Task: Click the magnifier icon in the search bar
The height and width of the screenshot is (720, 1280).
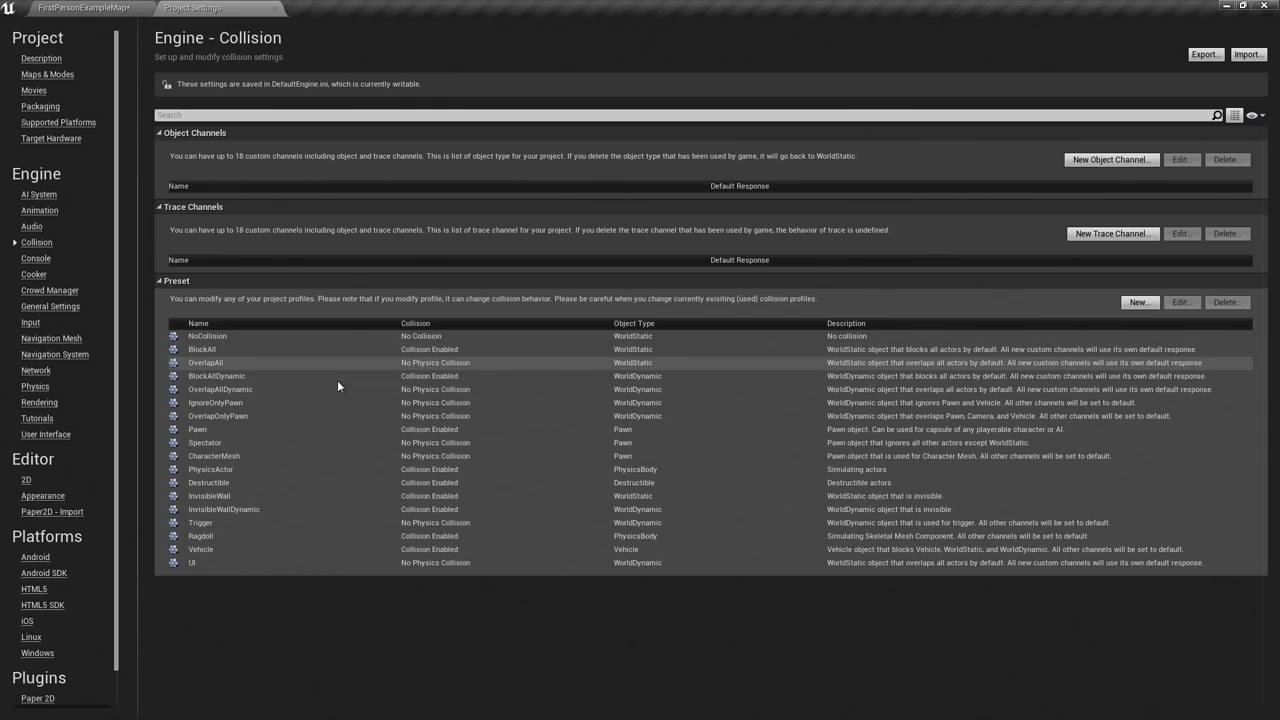Action: coord(1217,116)
